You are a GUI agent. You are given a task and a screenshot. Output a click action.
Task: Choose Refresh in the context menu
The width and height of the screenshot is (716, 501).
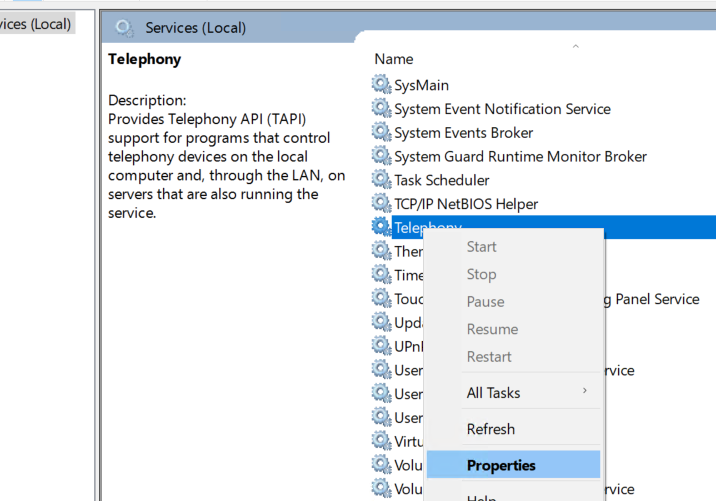tap(491, 429)
